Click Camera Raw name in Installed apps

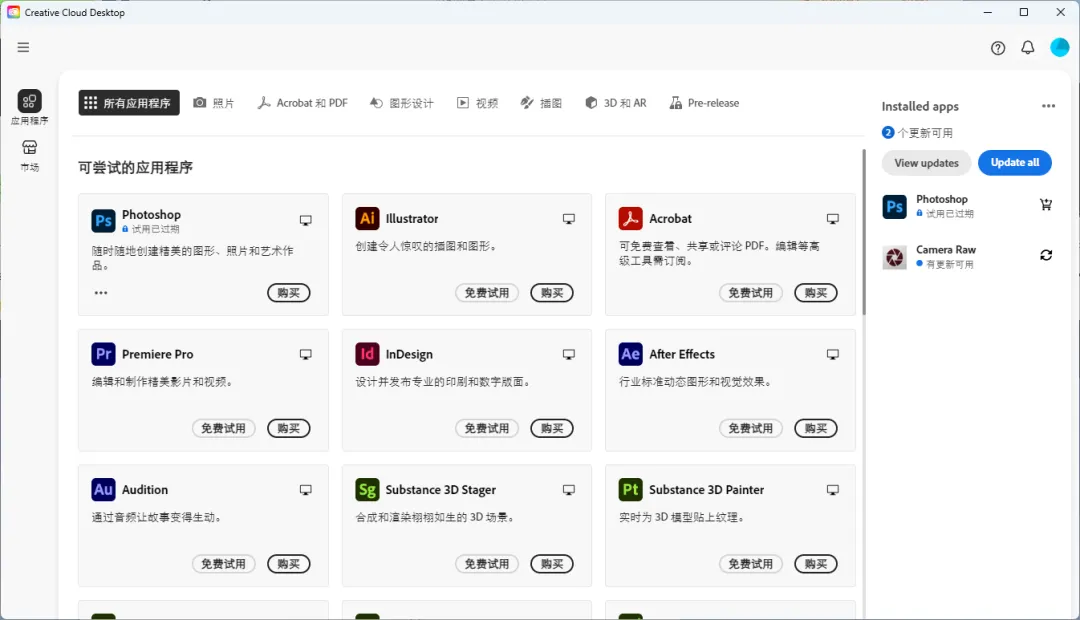tap(946, 249)
